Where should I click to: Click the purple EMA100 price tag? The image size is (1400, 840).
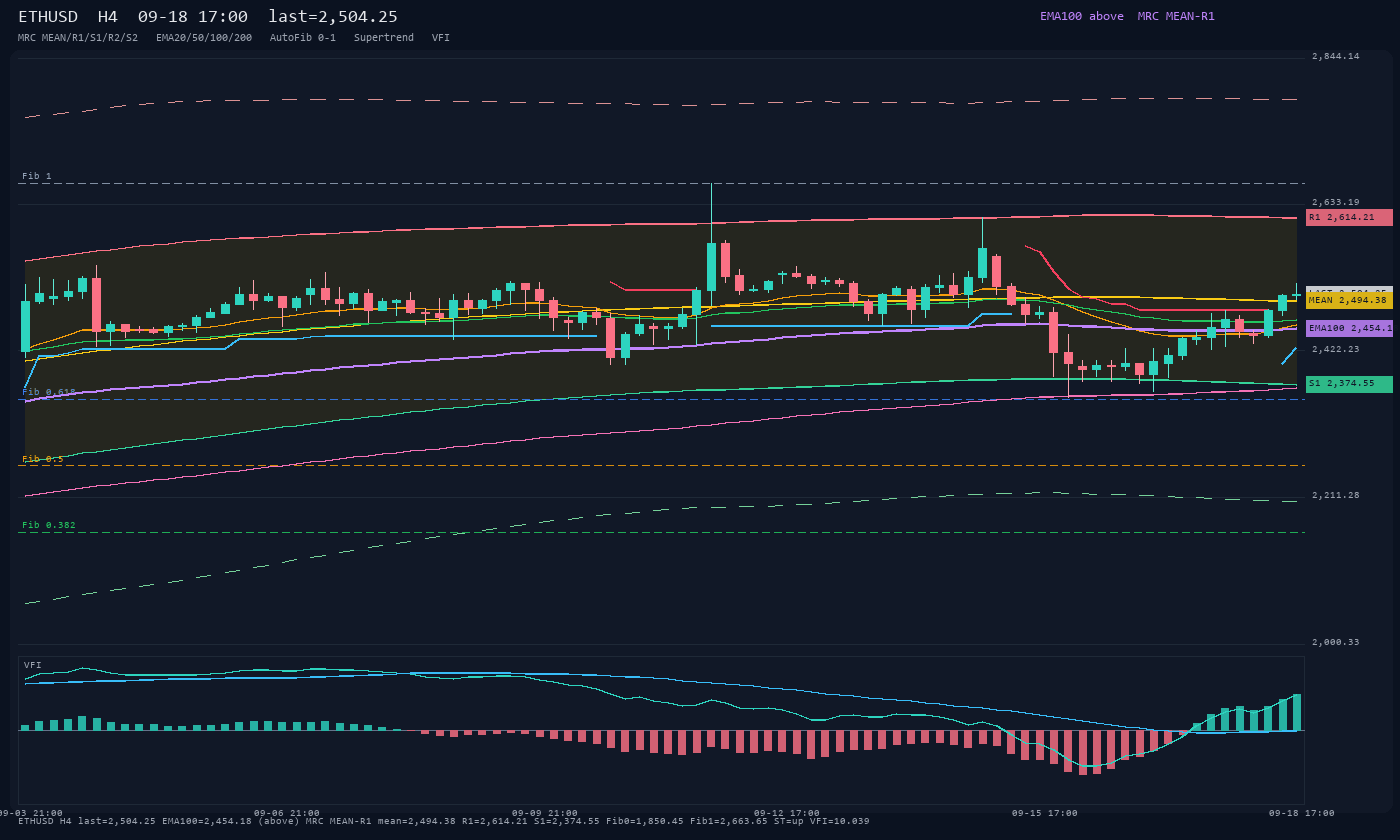pos(1349,328)
